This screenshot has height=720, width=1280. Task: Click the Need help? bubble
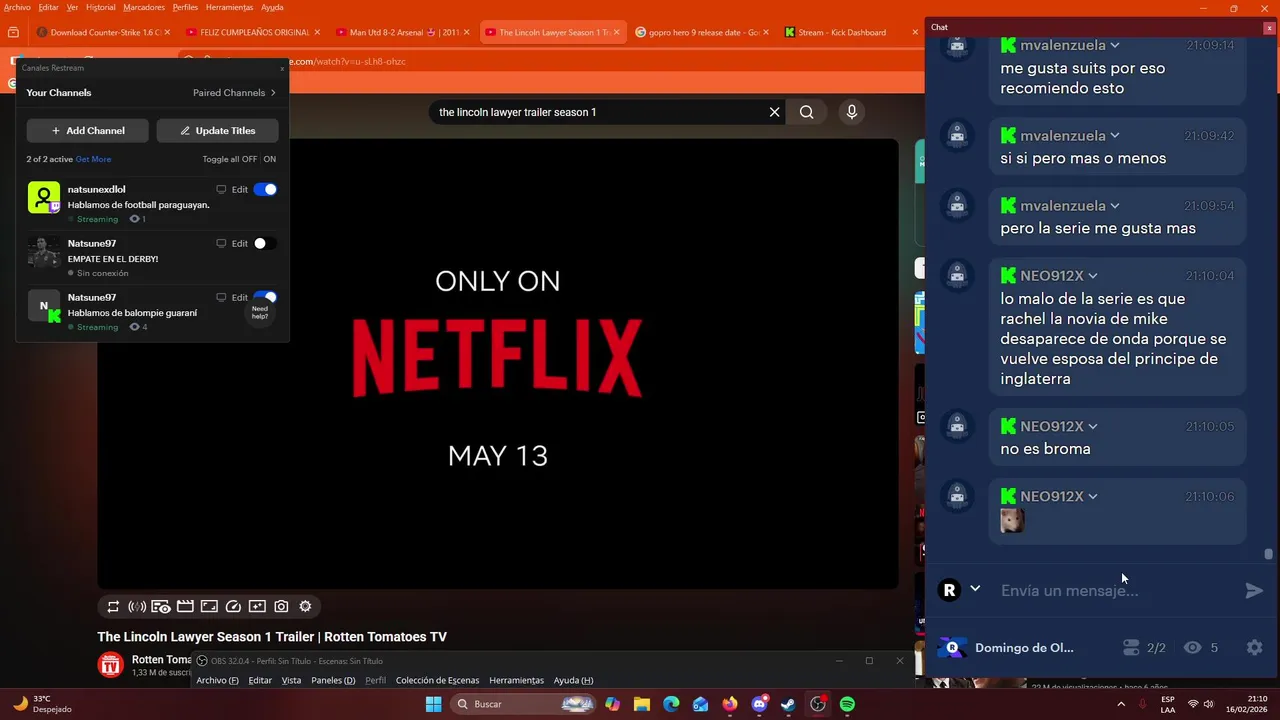coord(260,312)
